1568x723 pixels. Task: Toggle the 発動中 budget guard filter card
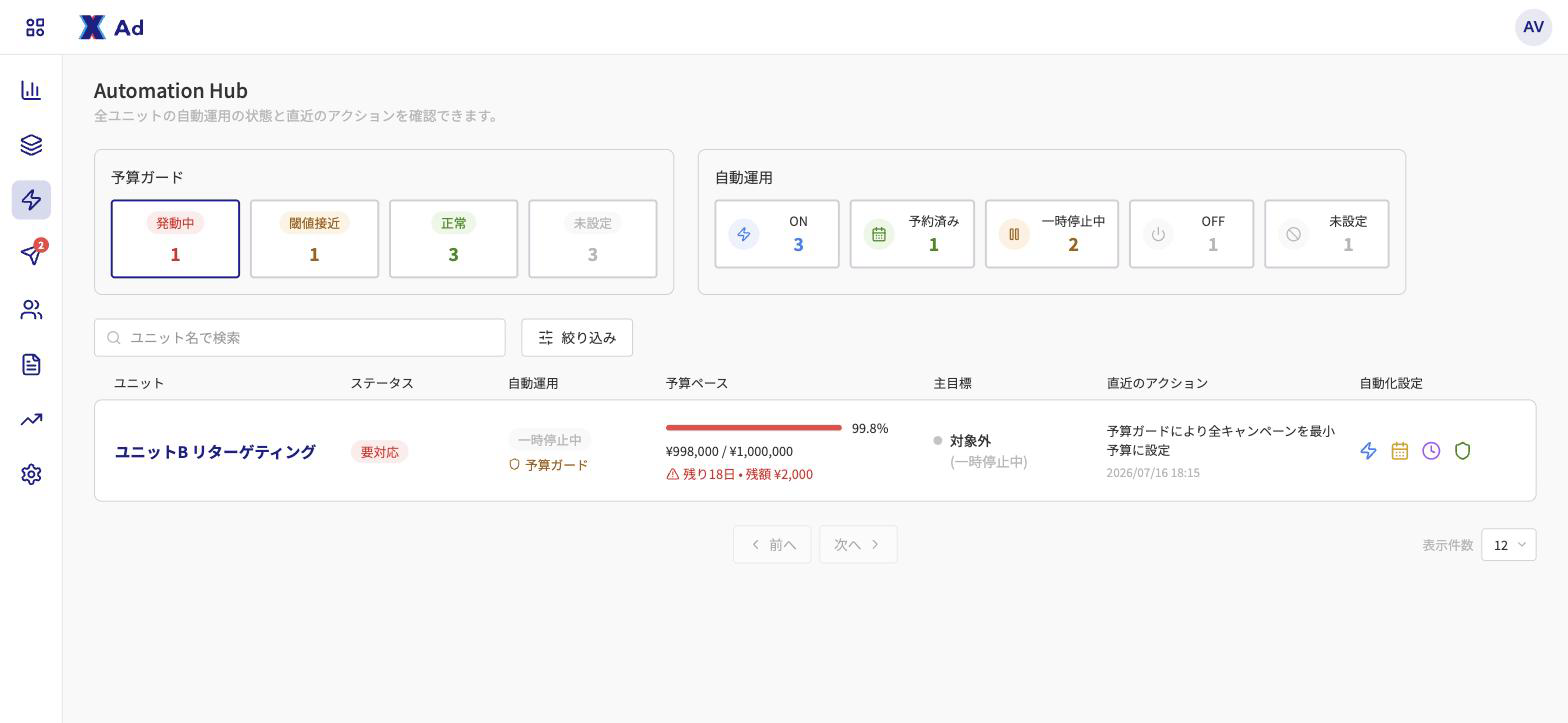(x=175, y=239)
